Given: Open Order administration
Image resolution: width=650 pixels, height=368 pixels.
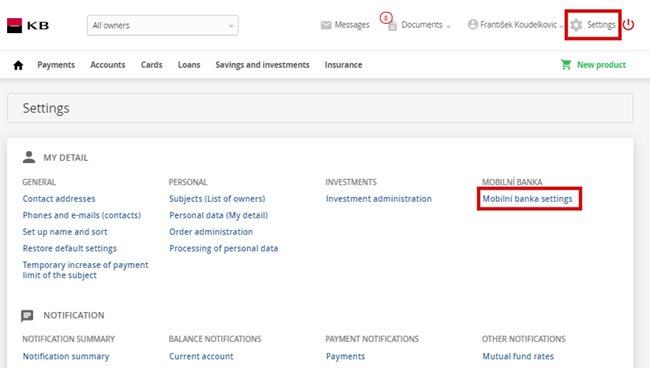Looking at the screenshot, I should 211,232.
